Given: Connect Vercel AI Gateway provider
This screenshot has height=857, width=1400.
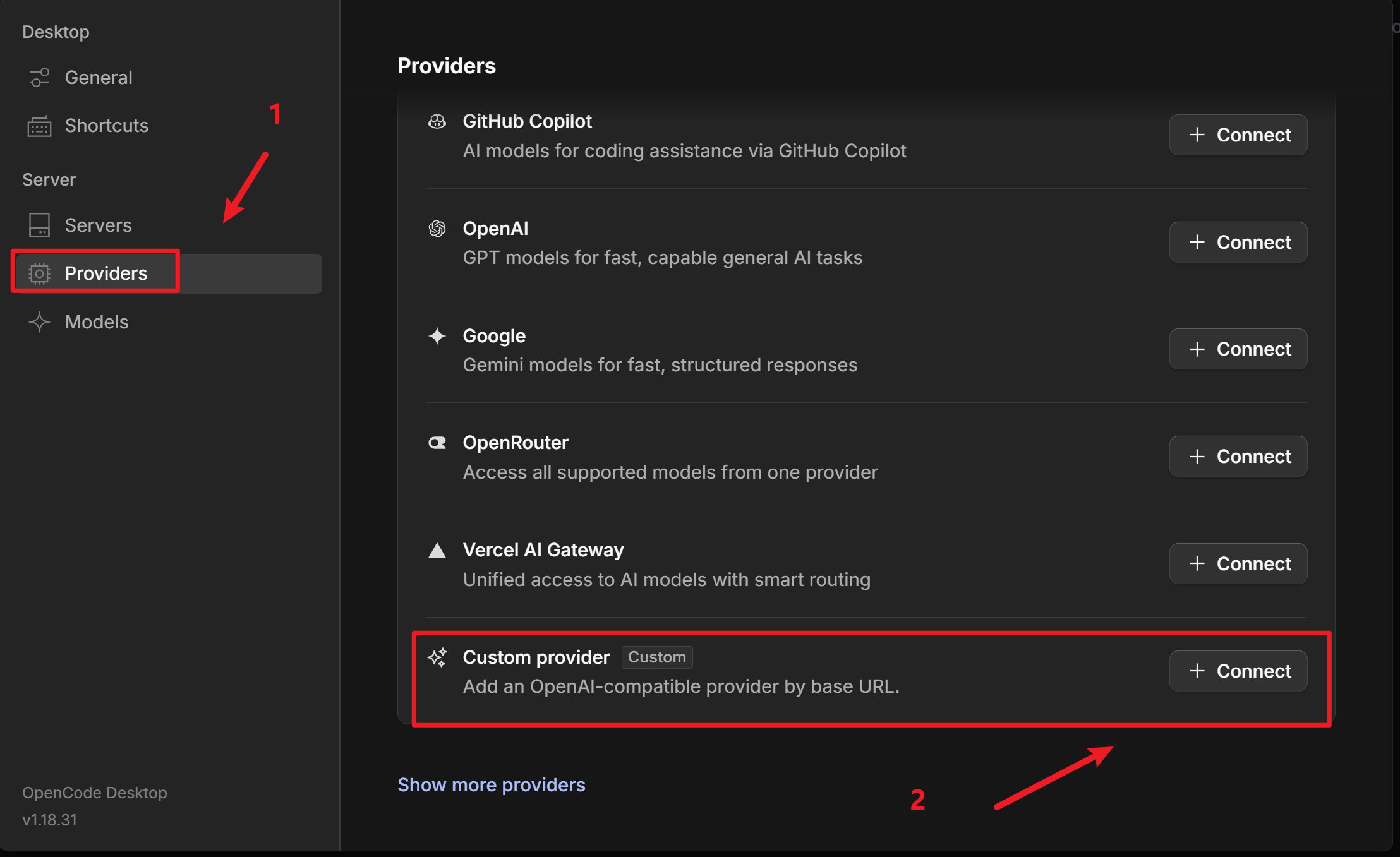Looking at the screenshot, I should tap(1238, 563).
